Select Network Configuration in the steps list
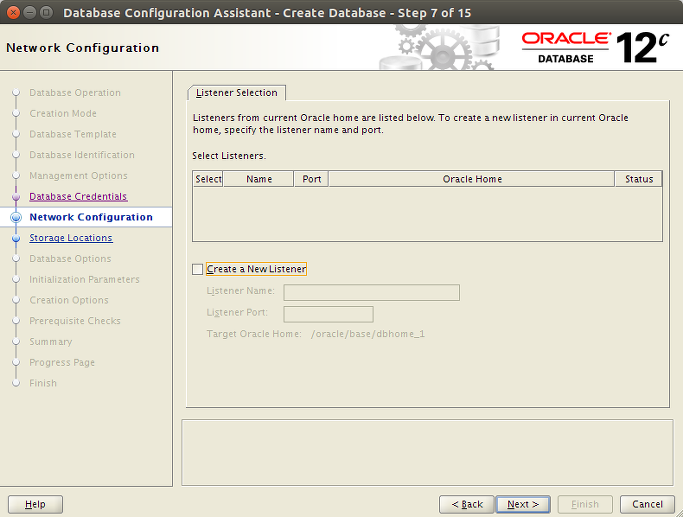This screenshot has height=517, width=683. click(91, 217)
